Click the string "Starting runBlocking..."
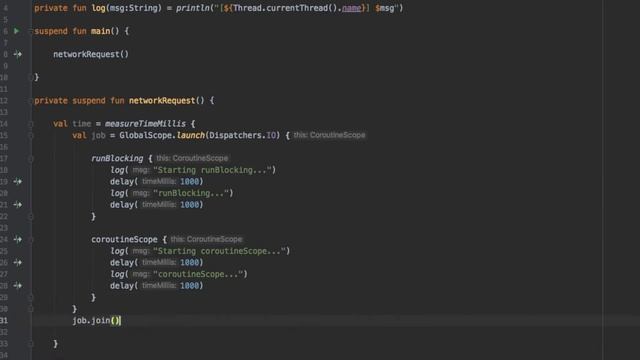Image resolution: width=640 pixels, height=360 pixels. click(212, 170)
